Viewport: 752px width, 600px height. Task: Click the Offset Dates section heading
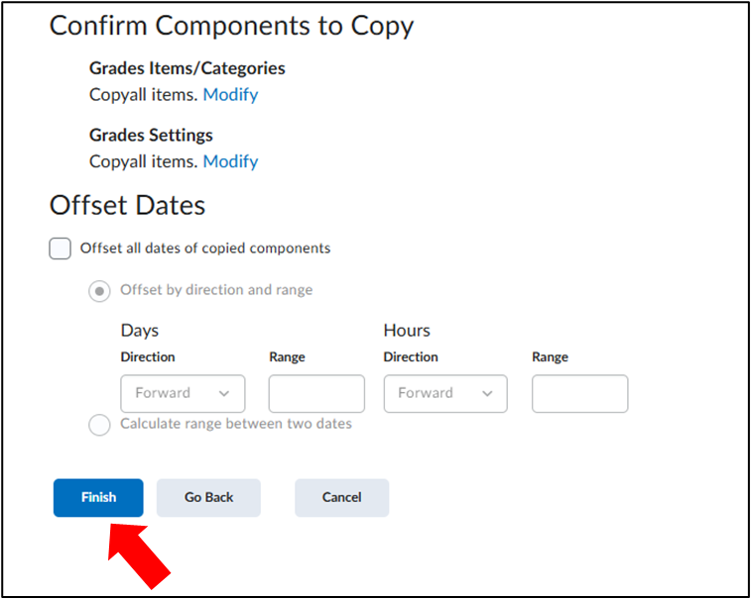[x=128, y=205]
